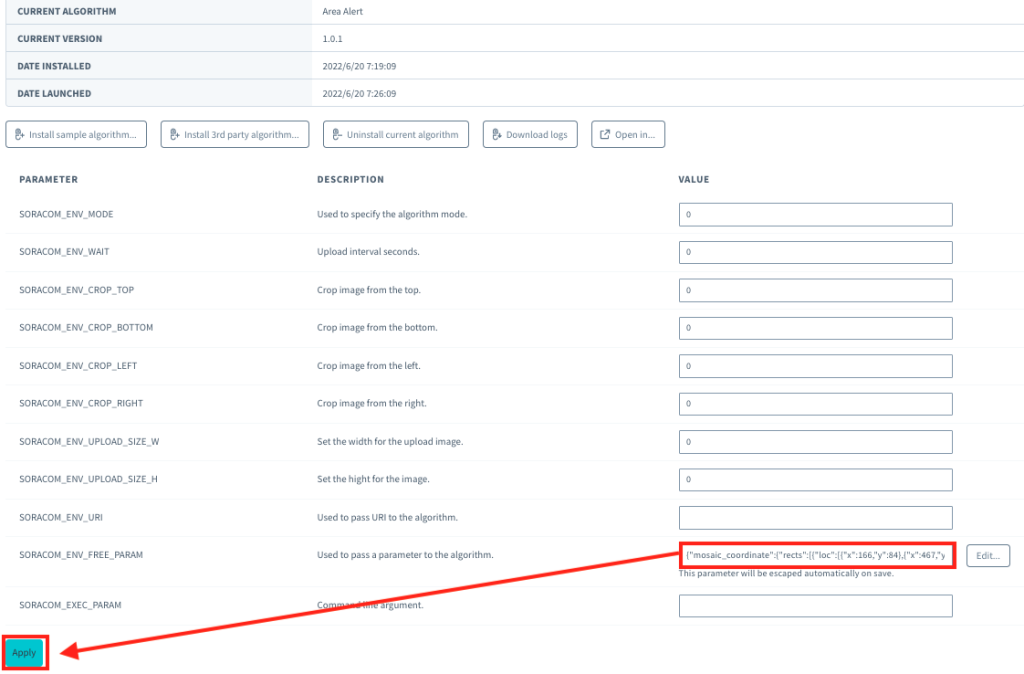The image size is (1024, 674).
Task: Focus the SORACOM_ENV_WAIT value field
Action: (816, 252)
